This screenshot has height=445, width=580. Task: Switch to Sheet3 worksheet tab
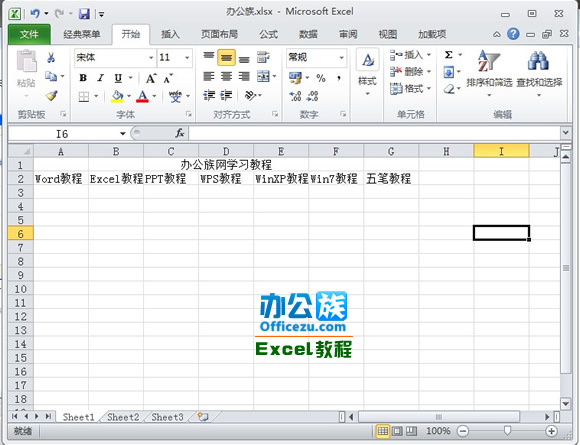pyautogui.click(x=167, y=417)
